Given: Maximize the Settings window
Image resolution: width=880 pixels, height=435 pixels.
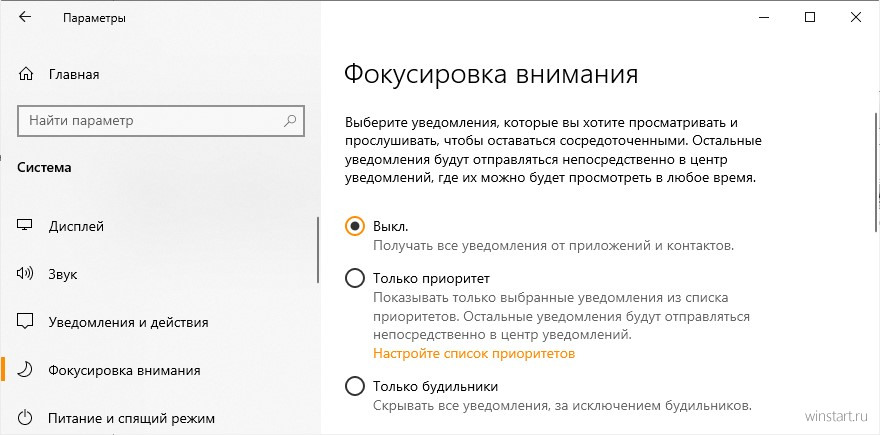Looking at the screenshot, I should 810,17.
